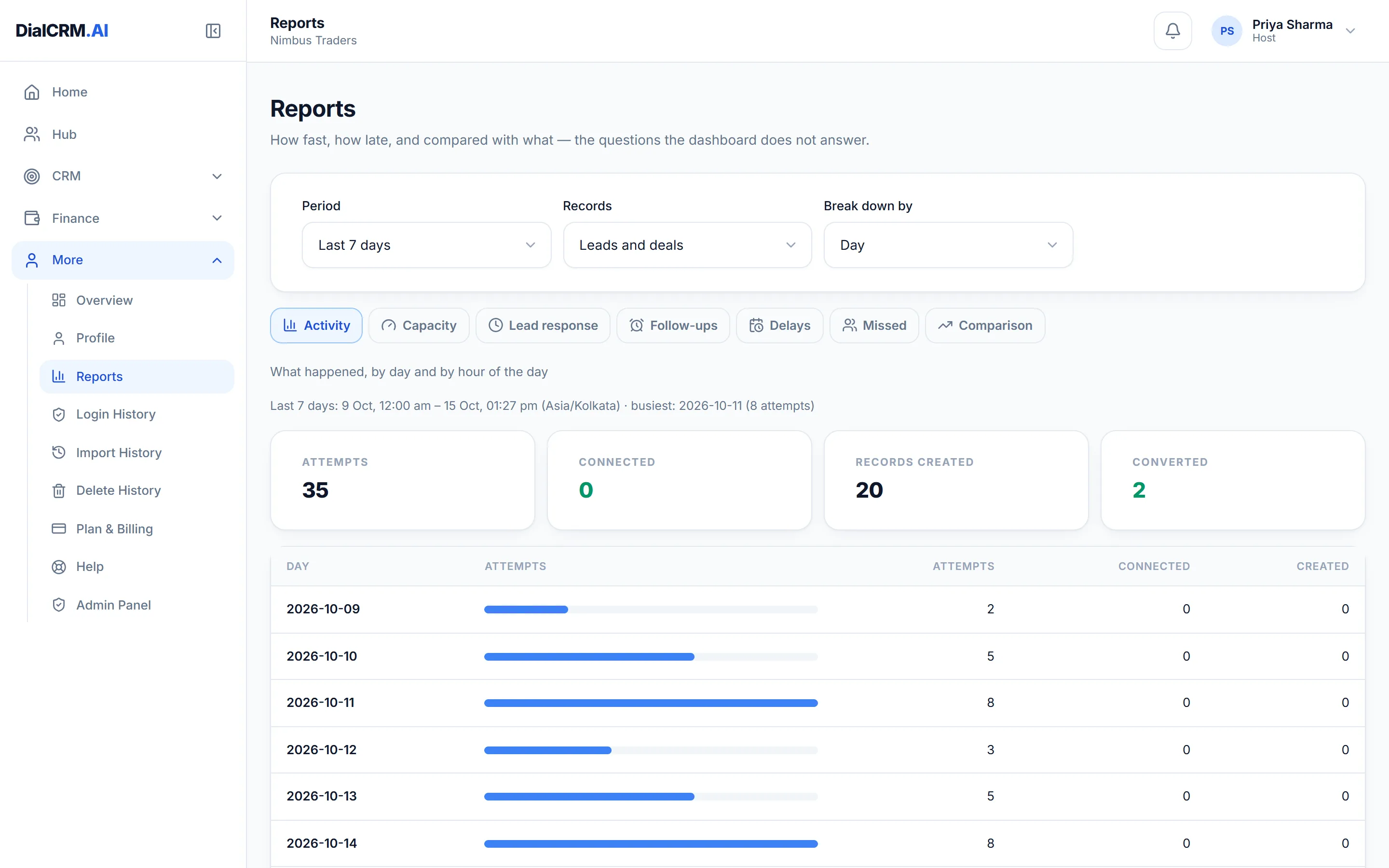Click the Profile person icon
Image resolution: width=1389 pixels, height=868 pixels.
[x=58, y=338]
